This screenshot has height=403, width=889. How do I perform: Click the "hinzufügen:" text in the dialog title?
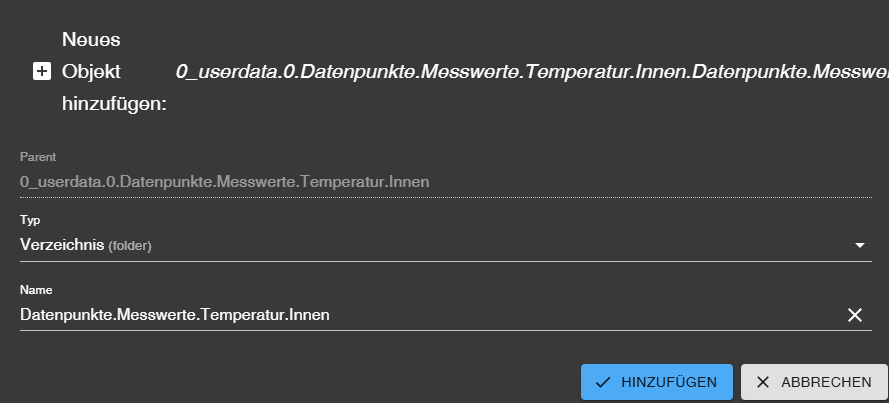[114, 103]
